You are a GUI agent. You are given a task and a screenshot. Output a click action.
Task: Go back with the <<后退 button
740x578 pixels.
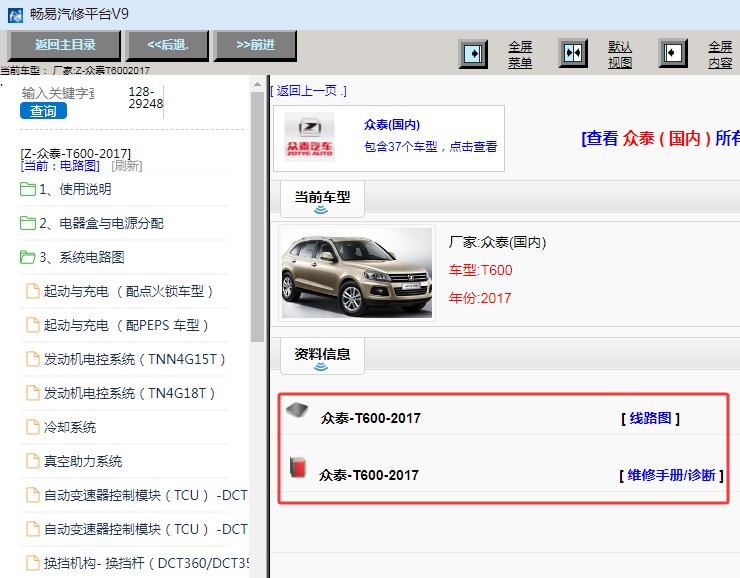coord(168,45)
